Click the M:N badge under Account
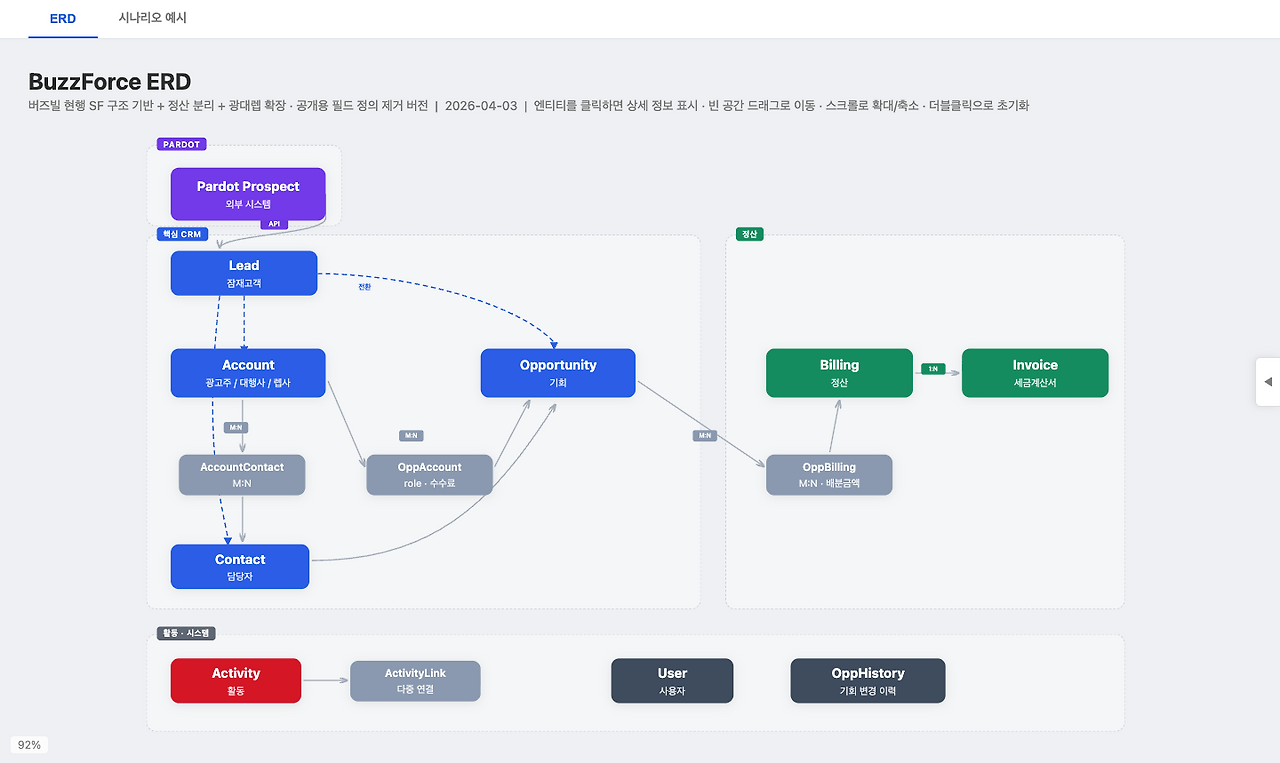The image size is (1280, 763). [236, 427]
